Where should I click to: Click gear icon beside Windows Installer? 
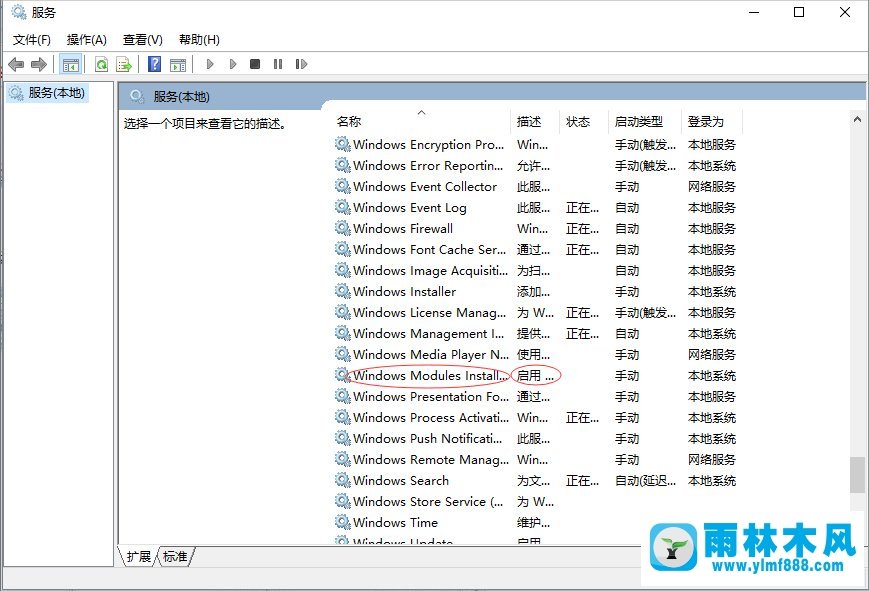343,291
